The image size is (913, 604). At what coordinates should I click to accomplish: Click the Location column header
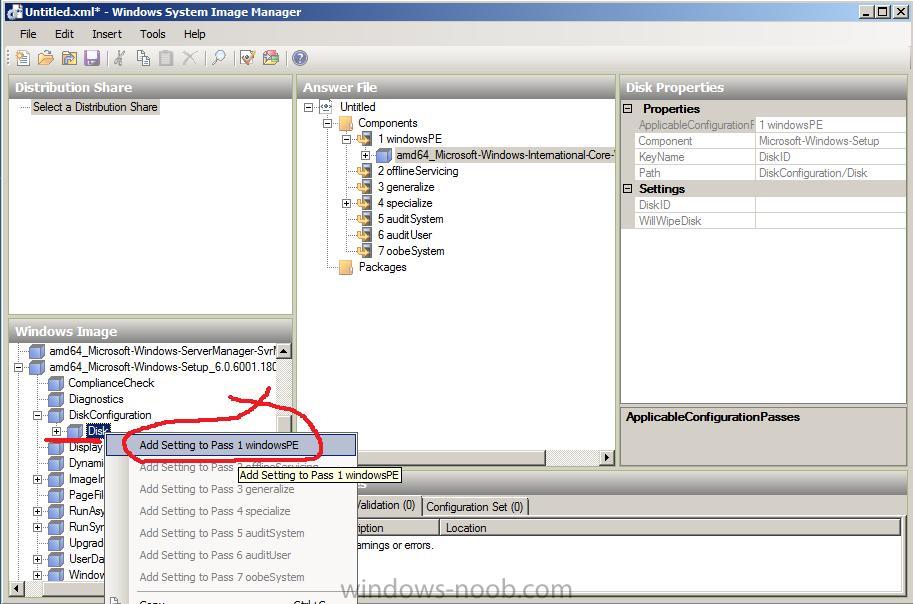[670, 528]
